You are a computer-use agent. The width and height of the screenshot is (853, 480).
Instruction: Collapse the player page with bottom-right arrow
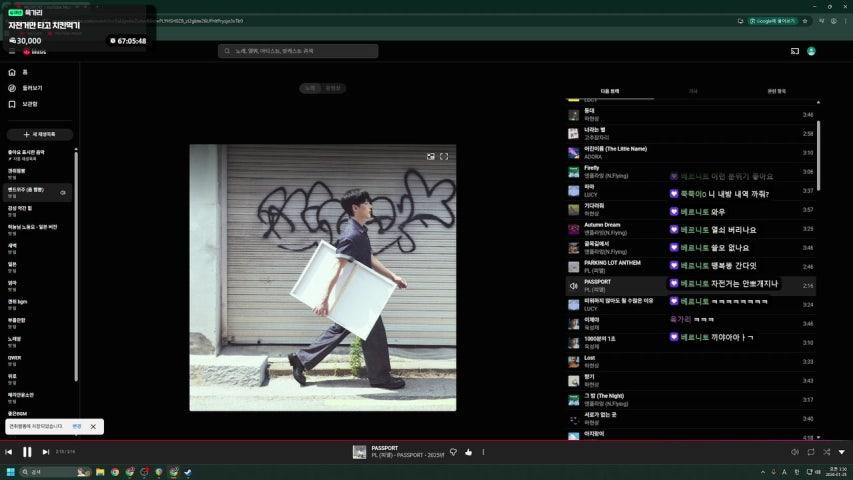click(841, 452)
